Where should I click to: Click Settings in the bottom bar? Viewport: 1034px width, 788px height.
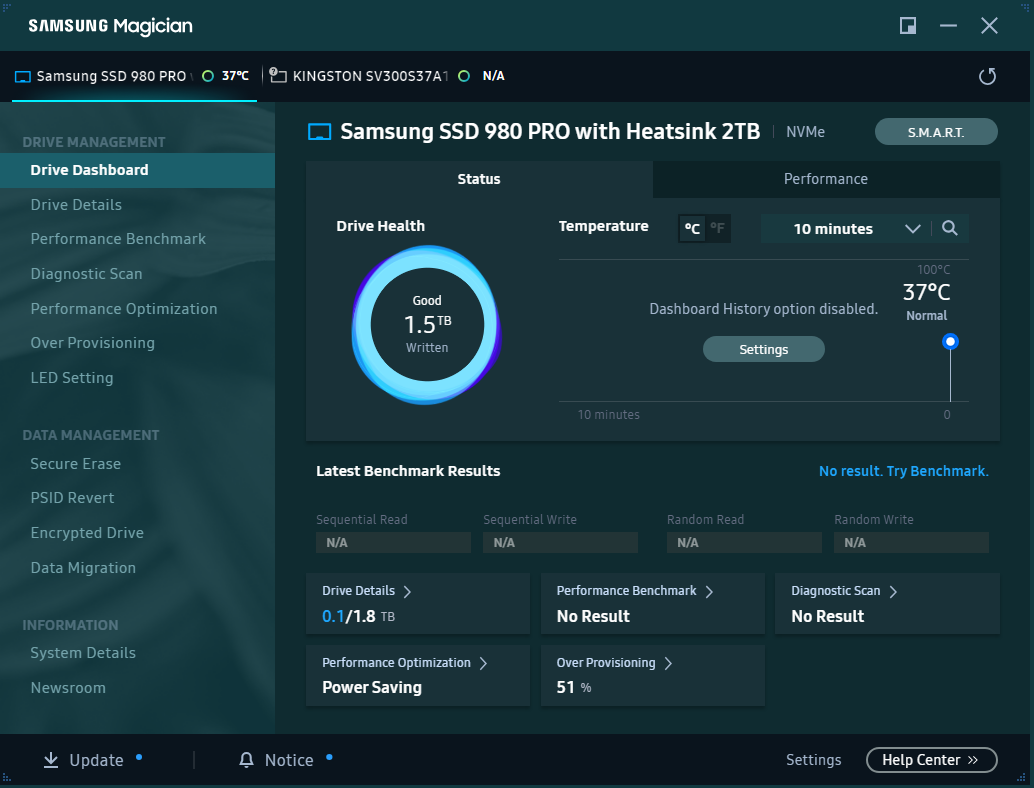pos(813,760)
